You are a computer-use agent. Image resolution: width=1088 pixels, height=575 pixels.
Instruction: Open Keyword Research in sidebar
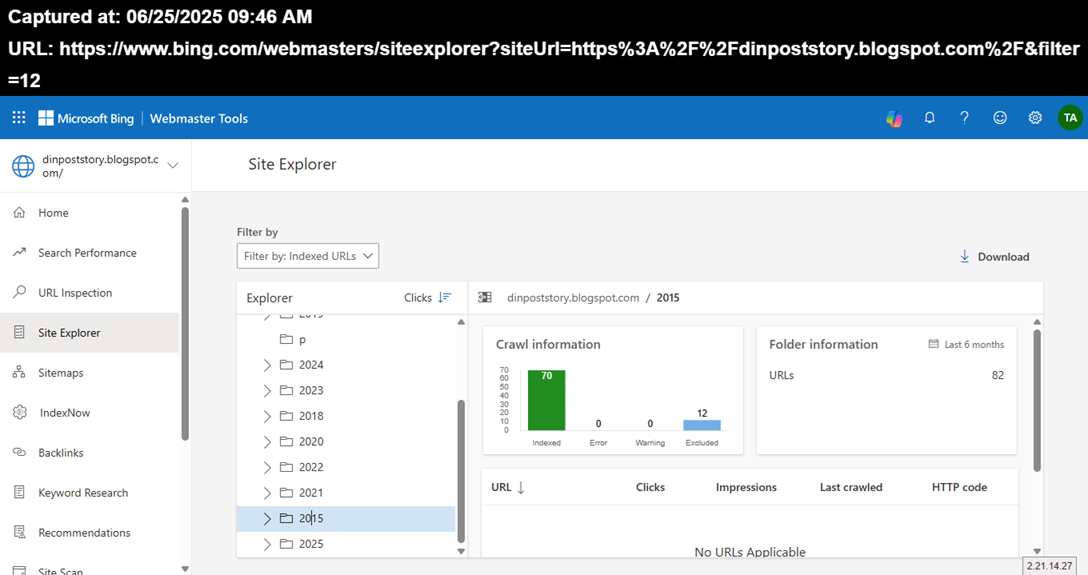[x=90, y=492]
